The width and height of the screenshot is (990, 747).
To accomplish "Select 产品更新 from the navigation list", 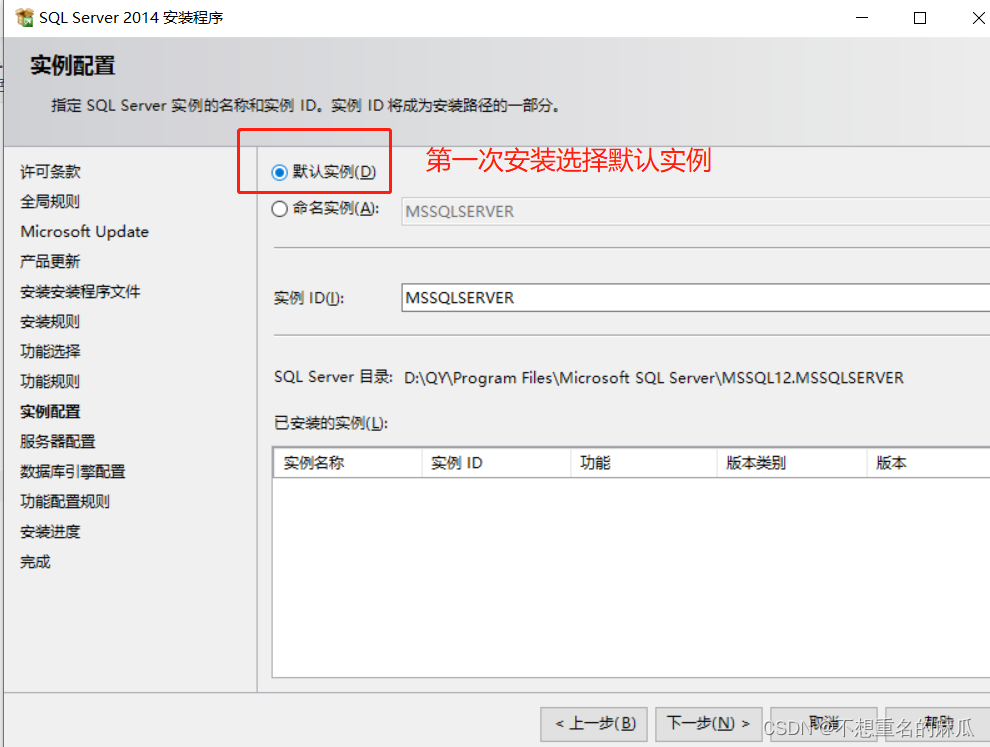I will [x=50, y=261].
